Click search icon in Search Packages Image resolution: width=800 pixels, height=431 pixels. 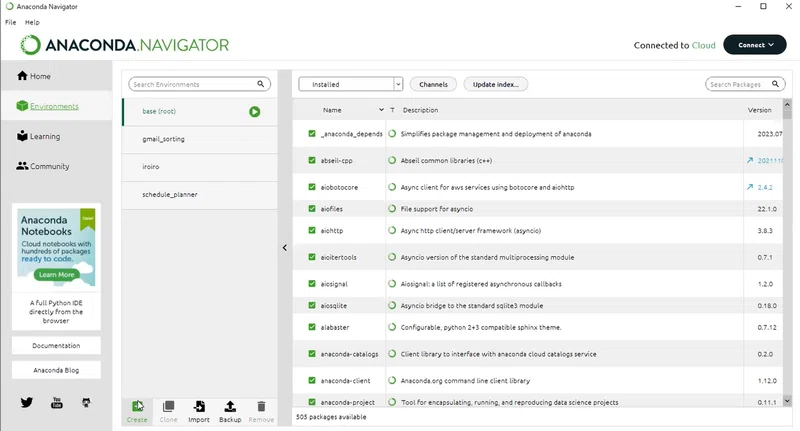pyautogui.click(x=775, y=84)
